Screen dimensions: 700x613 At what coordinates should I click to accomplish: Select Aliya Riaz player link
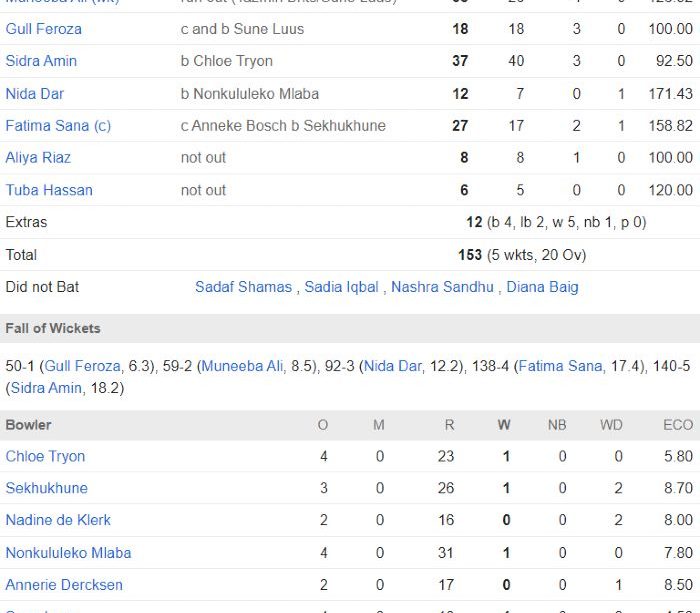tap(38, 158)
